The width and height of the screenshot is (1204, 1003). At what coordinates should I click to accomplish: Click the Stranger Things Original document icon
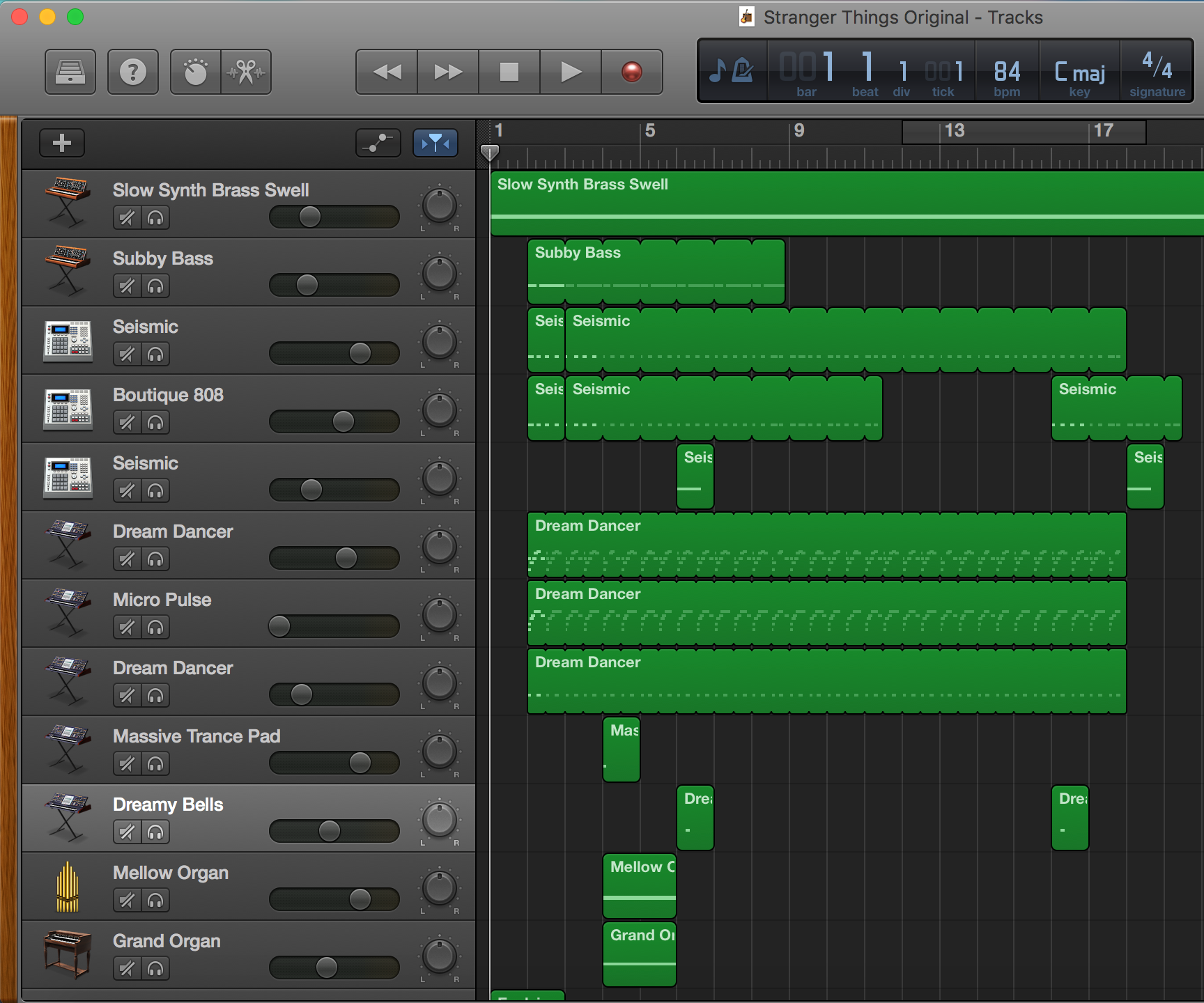[747, 17]
